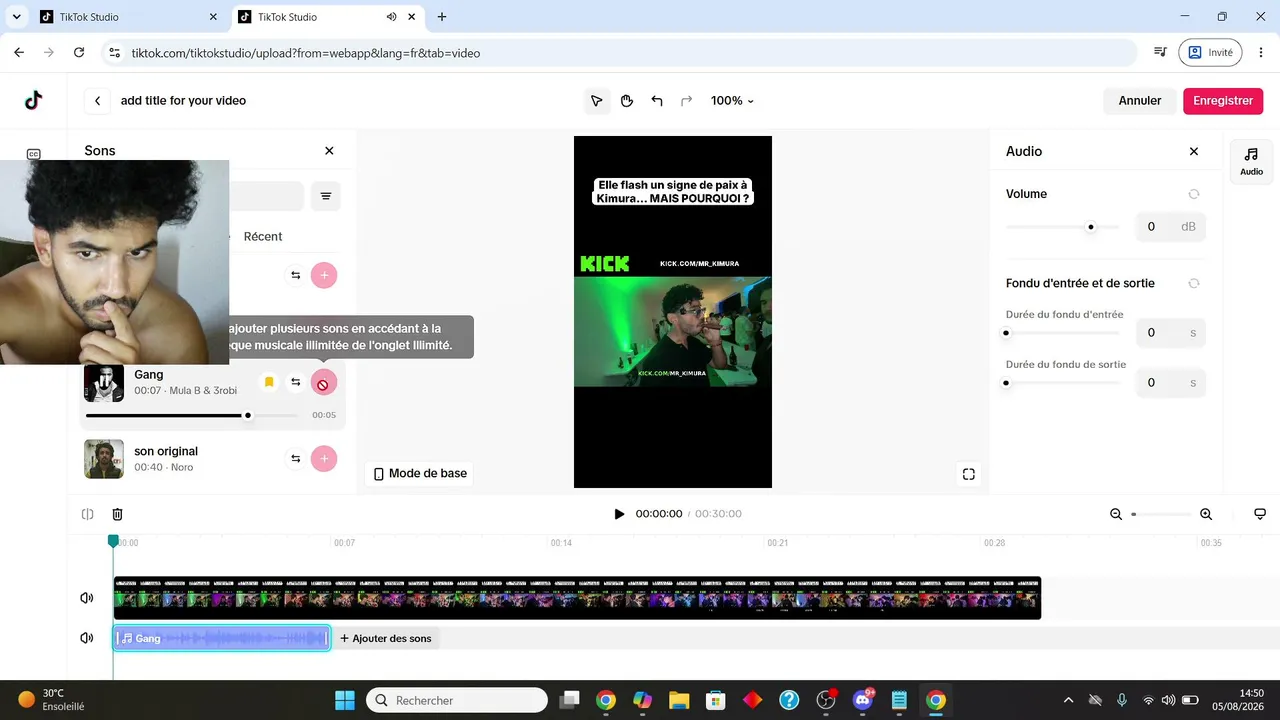
Task: Focus the Volume dB input field
Action: tap(1171, 227)
